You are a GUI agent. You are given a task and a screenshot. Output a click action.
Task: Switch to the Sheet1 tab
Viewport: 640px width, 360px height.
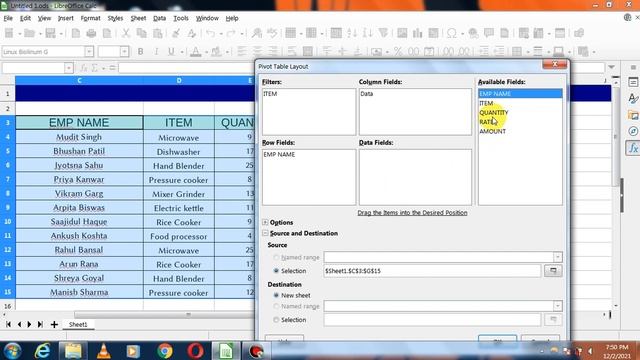[78, 324]
